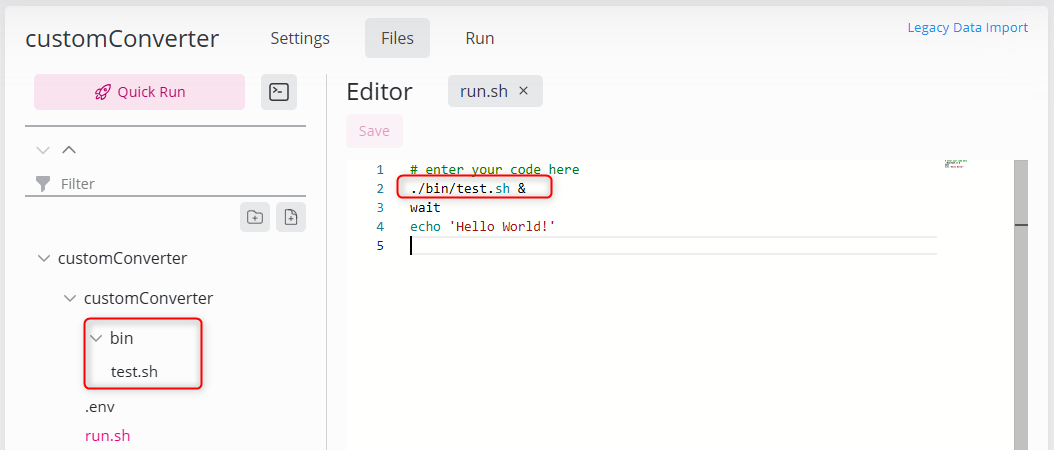Collapse the bin folder
1054x450 pixels.
pos(96,338)
